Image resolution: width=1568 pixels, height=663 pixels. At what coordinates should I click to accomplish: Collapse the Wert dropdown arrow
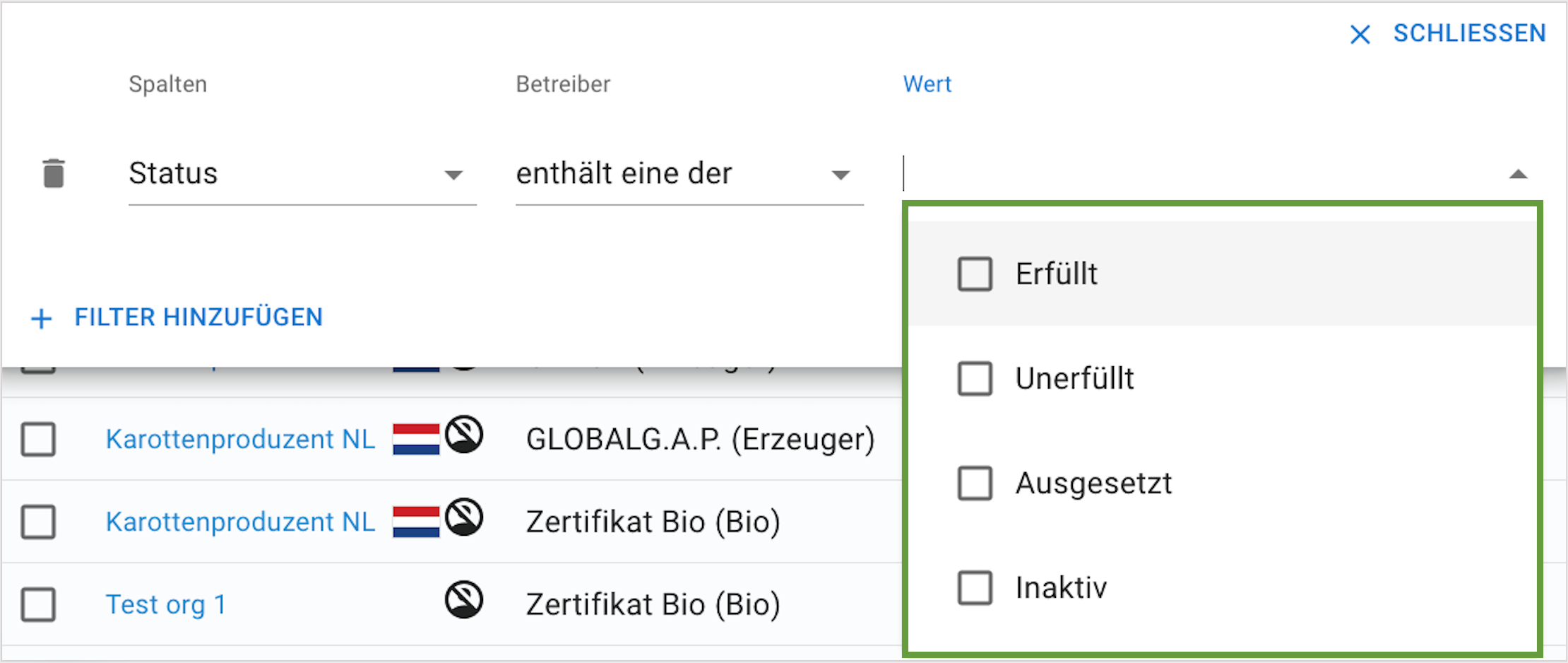tap(1518, 174)
